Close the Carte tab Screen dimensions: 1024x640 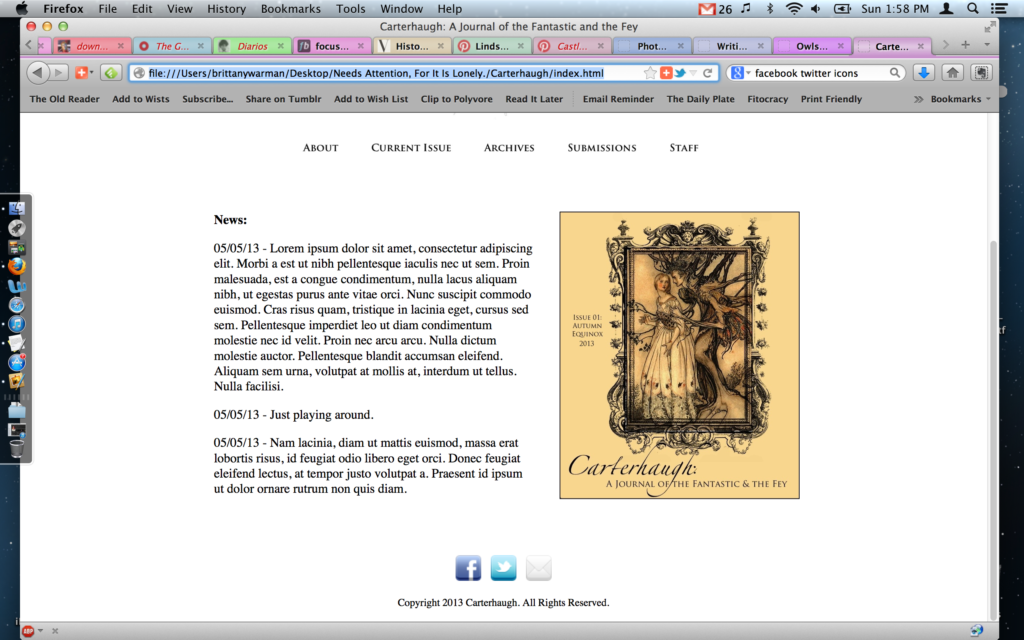(921, 46)
